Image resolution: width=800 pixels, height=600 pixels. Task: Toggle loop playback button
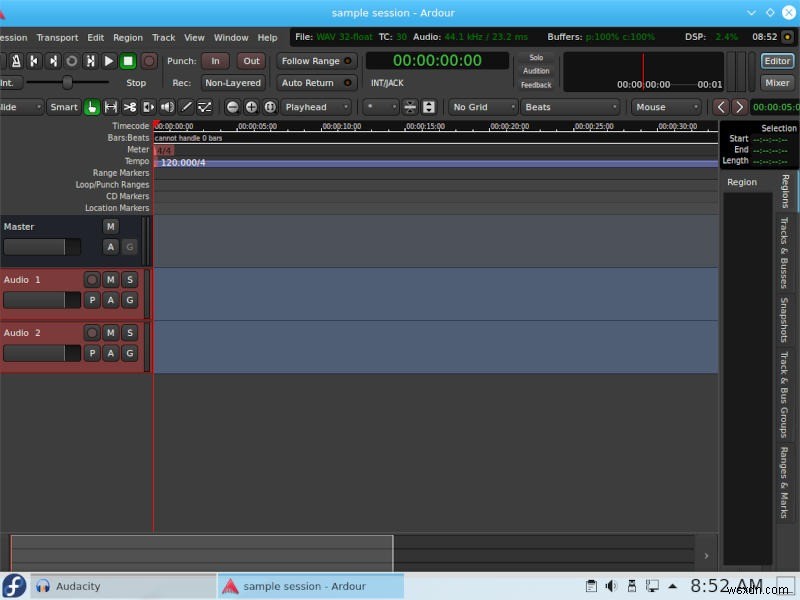pos(72,61)
